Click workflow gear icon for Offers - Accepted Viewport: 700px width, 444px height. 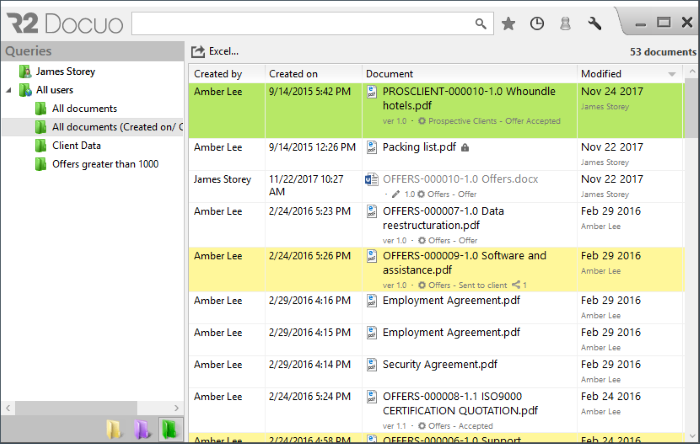pos(421,426)
